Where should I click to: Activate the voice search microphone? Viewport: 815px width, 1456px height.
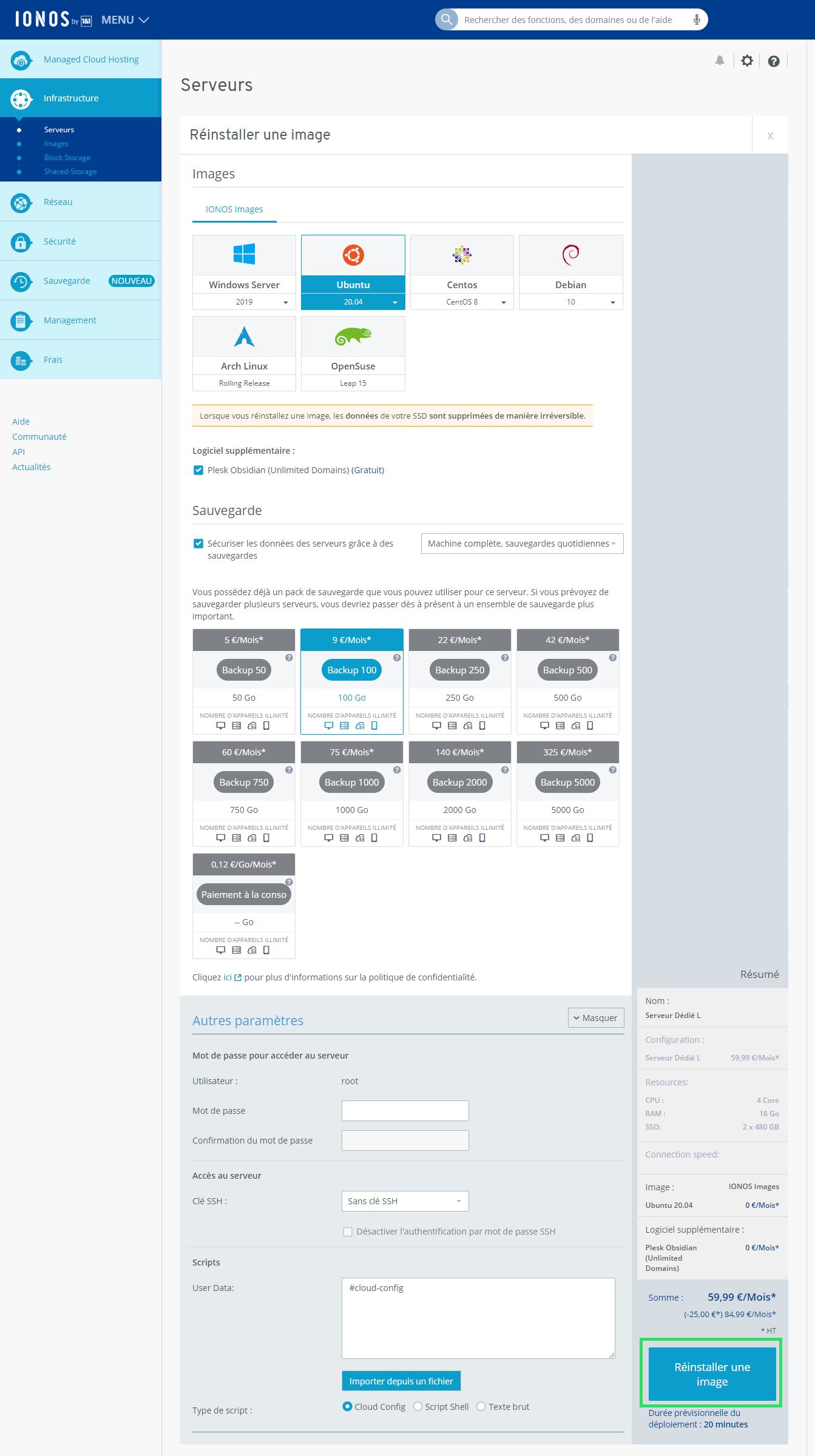click(x=697, y=19)
